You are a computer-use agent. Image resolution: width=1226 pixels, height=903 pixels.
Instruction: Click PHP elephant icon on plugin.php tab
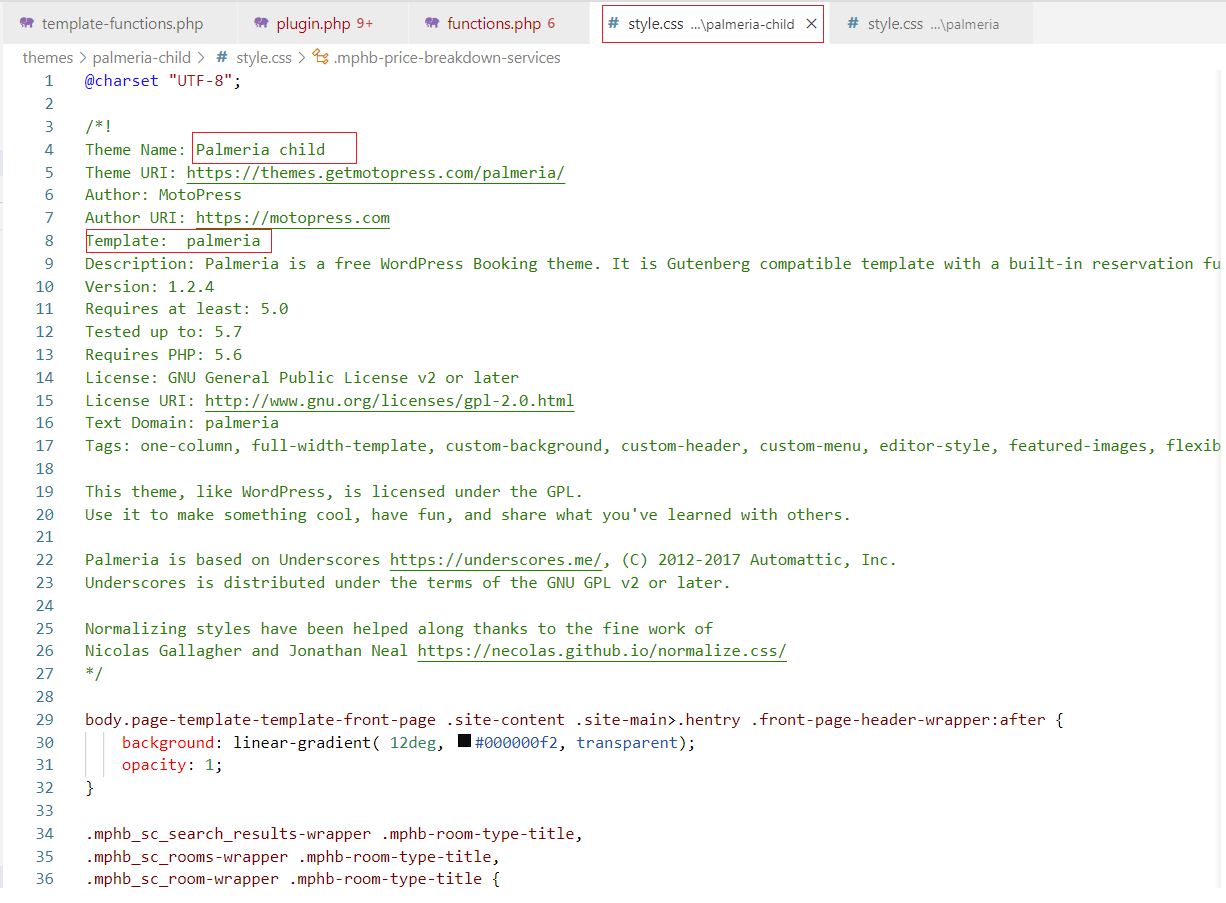click(261, 23)
